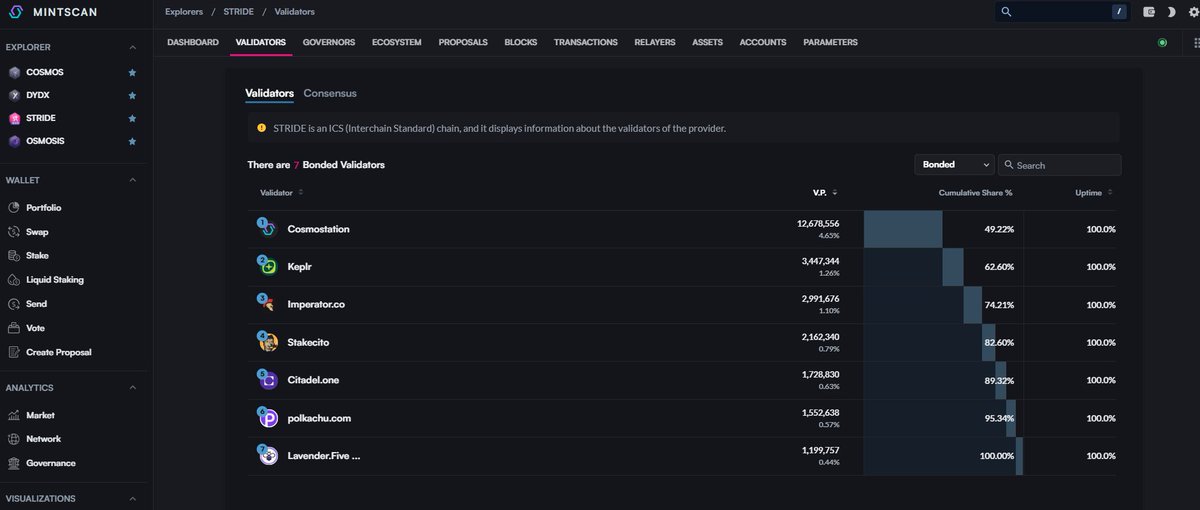Open Stake in wallet menu
The height and width of the screenshot is (510, 1200).
(x=37, y=256)
